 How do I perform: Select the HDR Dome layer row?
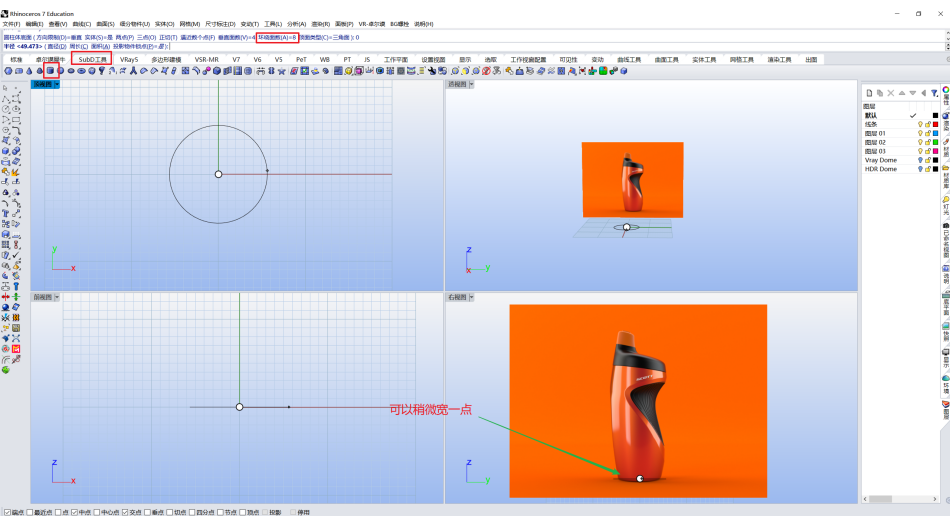click(x=900, y=170)
